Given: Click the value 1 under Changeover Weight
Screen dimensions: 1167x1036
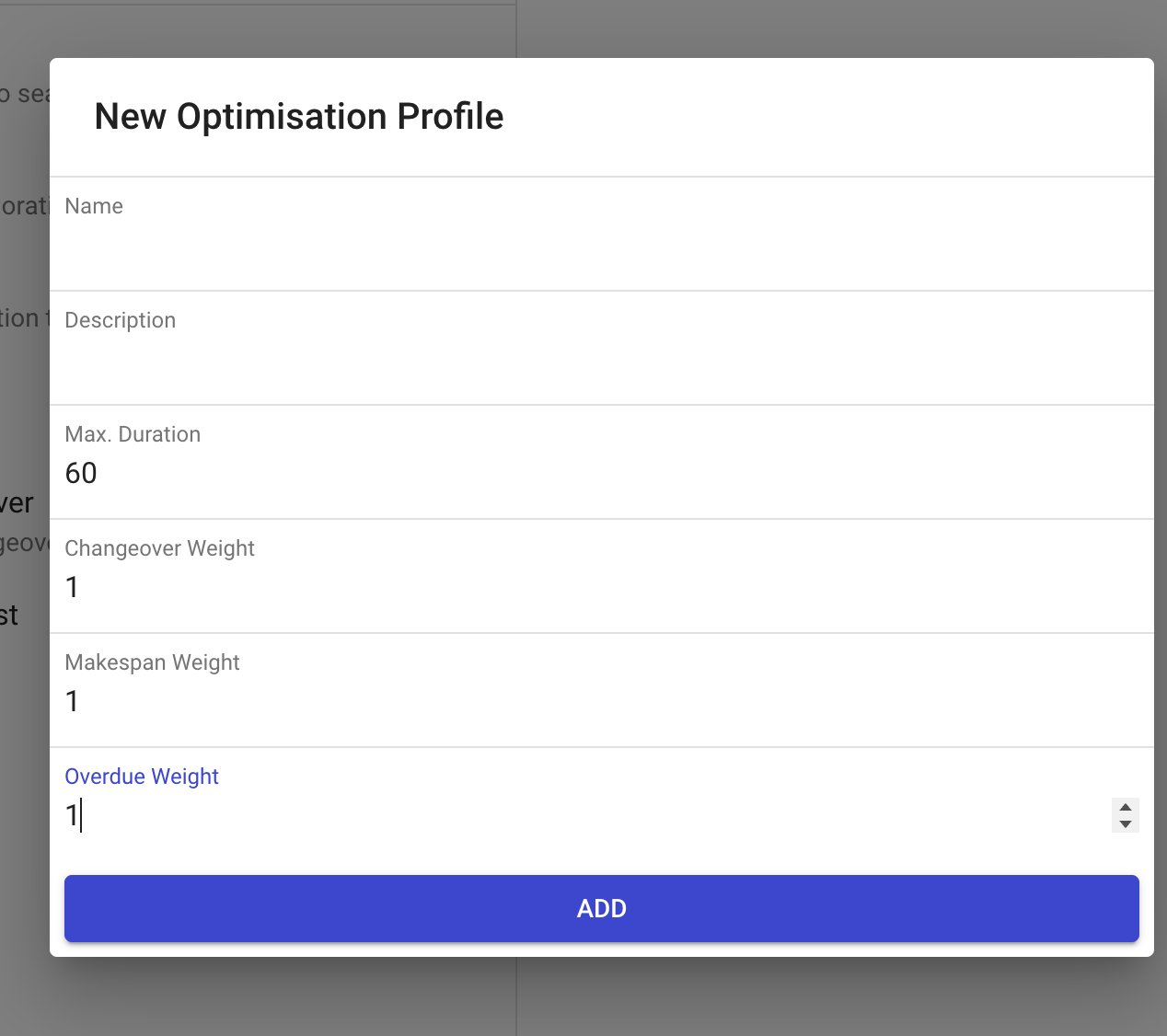Looking at the screenshot, I should (73, 587).
